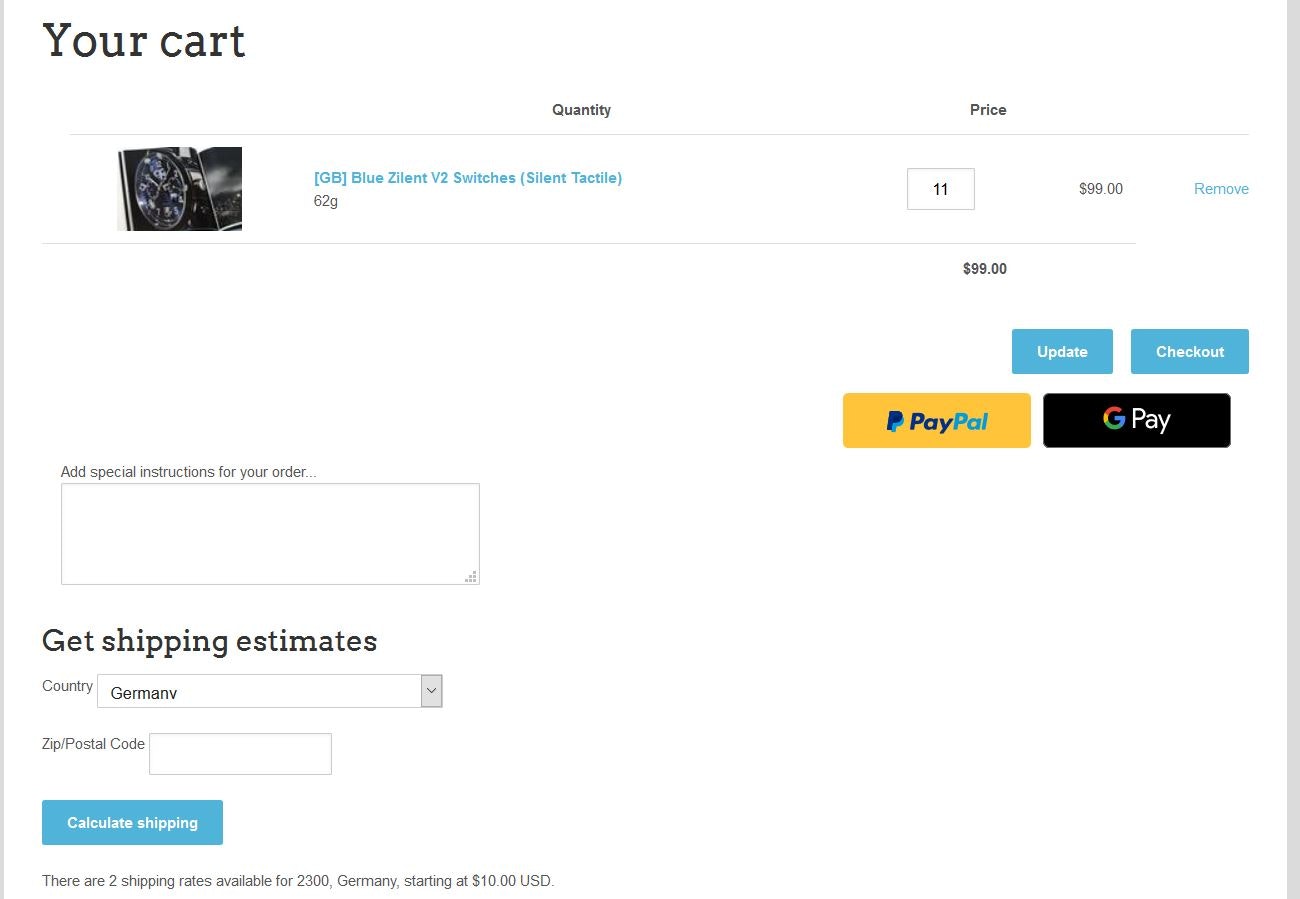The image size is (1300, 899).
Task: Focus the quantity field showing 11
Action: tap(940, 189)
